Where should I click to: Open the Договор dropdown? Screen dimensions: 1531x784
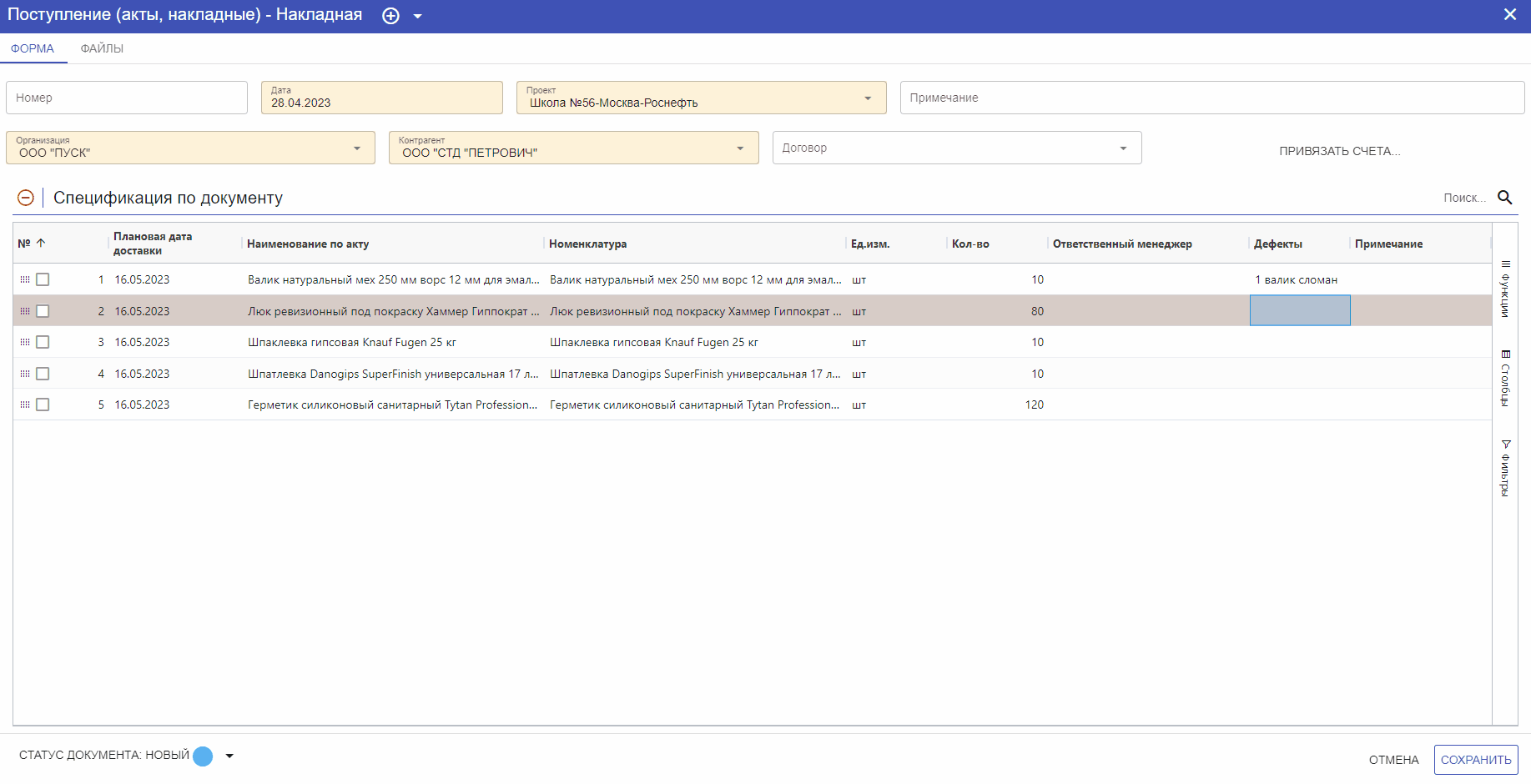[x=1123, y=148]
